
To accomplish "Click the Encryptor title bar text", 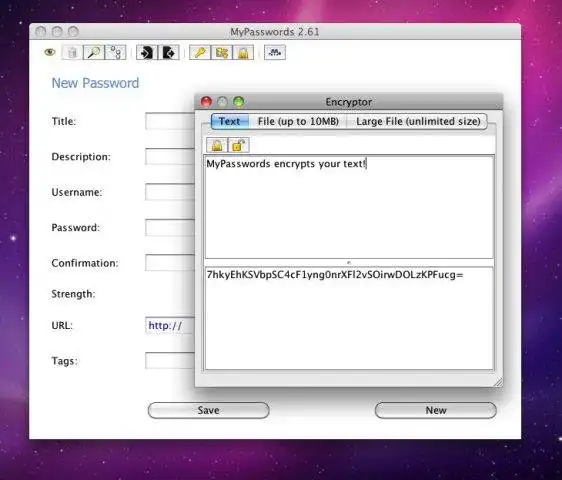I will pyautogui.click(x=349, y=102).
